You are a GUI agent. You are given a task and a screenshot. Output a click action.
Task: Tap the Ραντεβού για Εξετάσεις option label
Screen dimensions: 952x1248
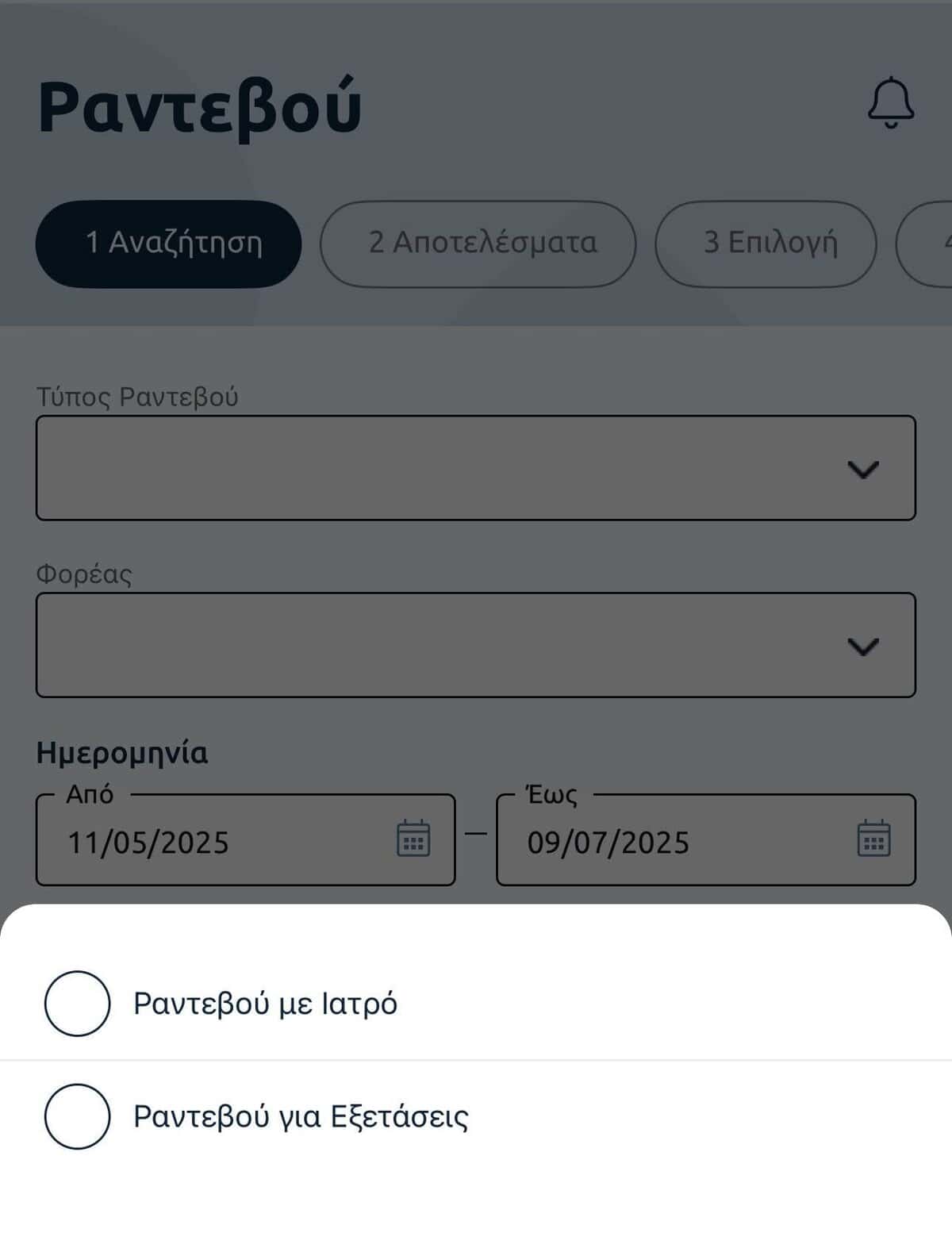301,1116
